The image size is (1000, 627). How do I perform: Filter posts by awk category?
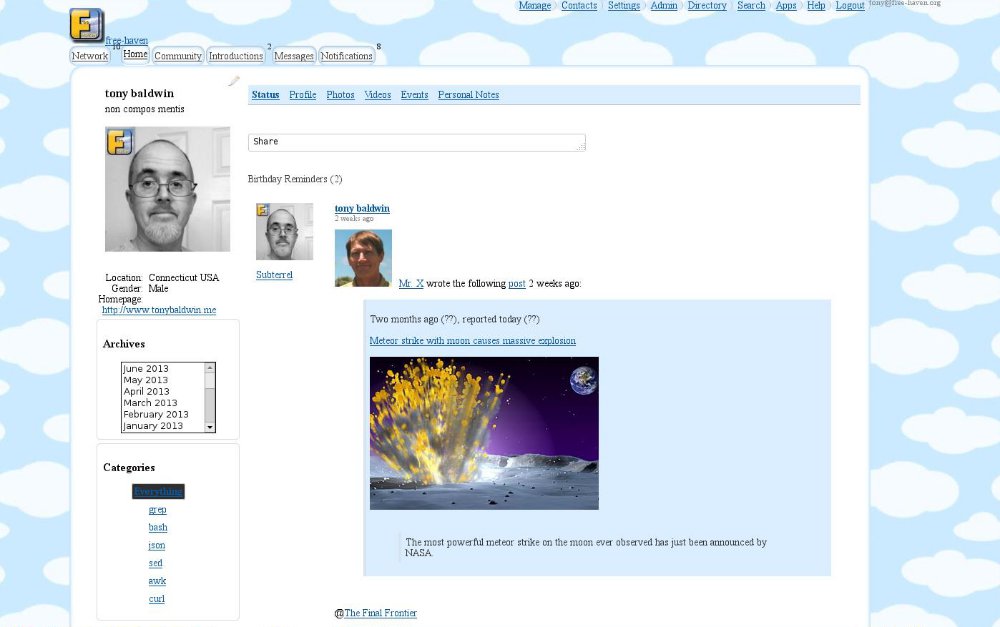tap(157, 581)
